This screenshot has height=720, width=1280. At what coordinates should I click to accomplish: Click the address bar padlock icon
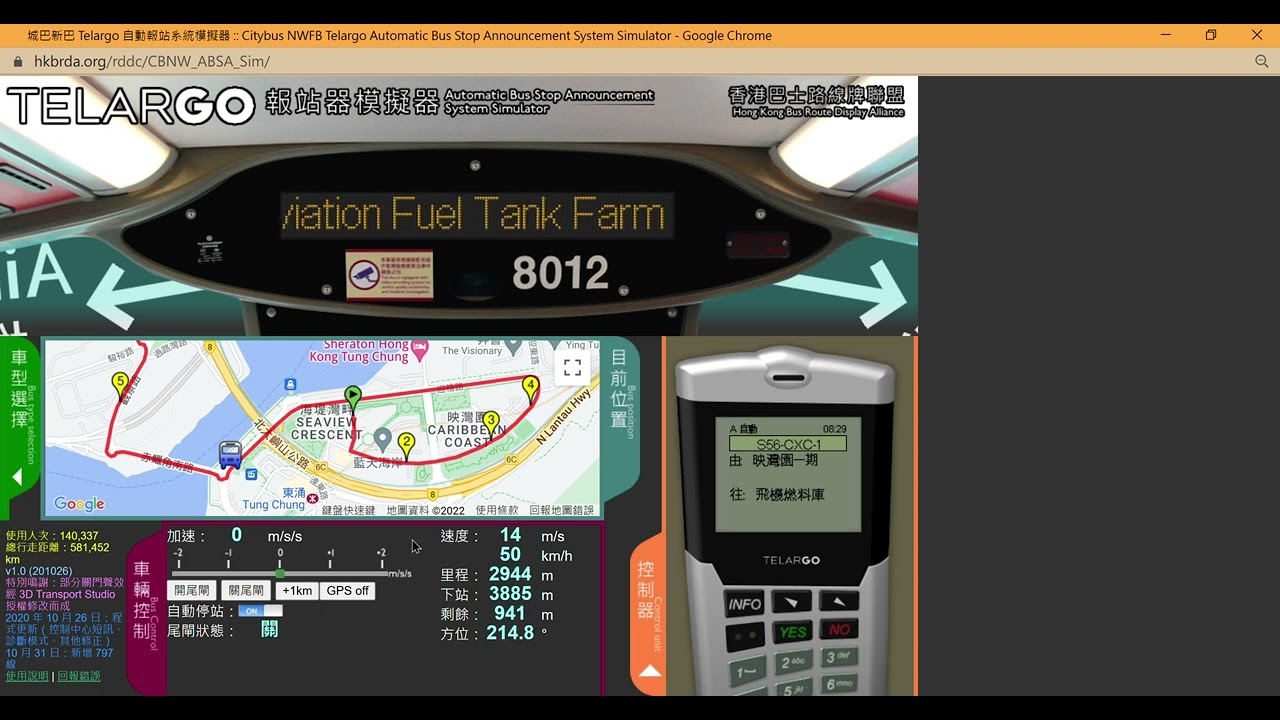pos(17,61)
